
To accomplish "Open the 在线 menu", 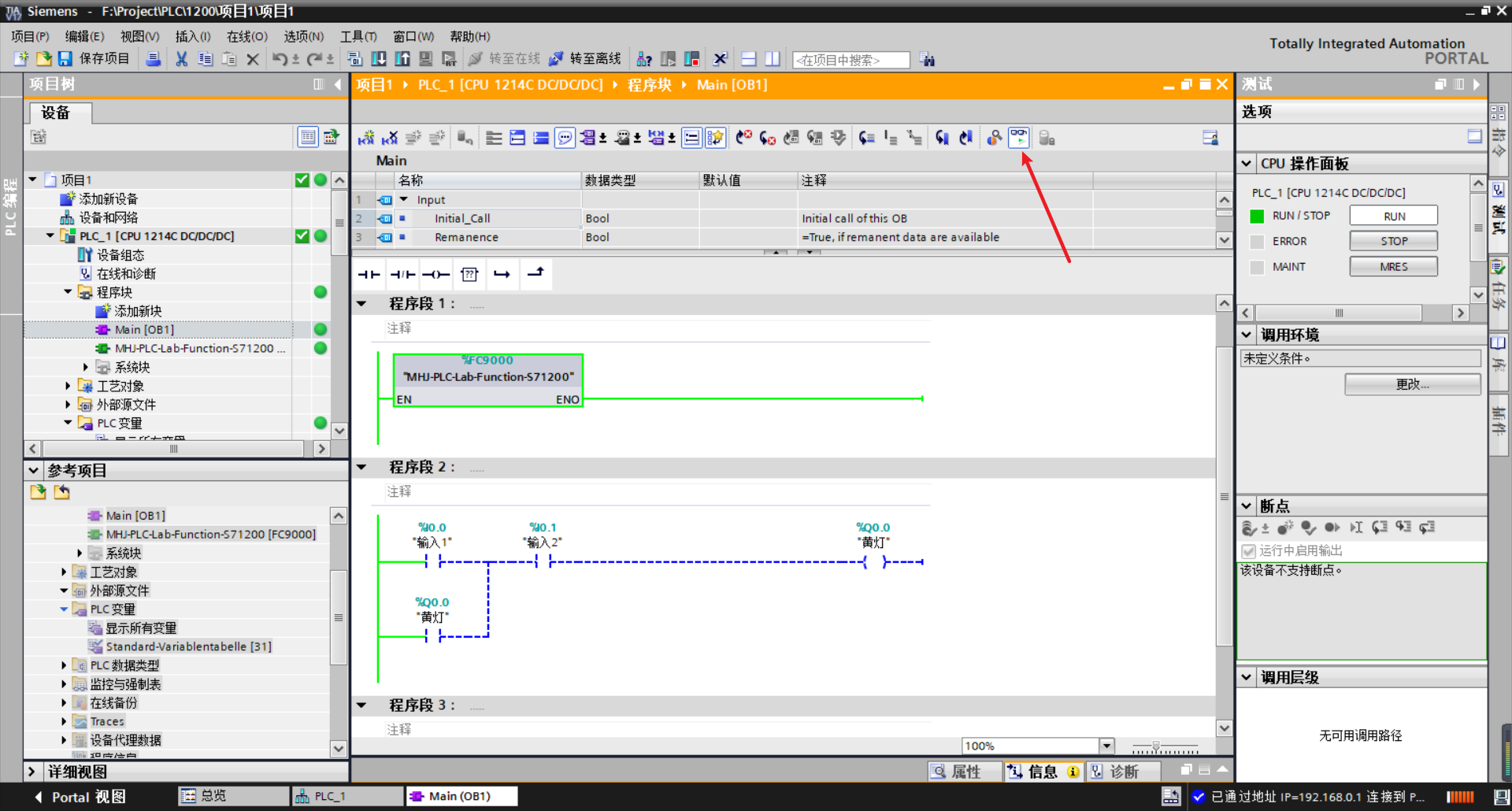I will pos(246,35).
